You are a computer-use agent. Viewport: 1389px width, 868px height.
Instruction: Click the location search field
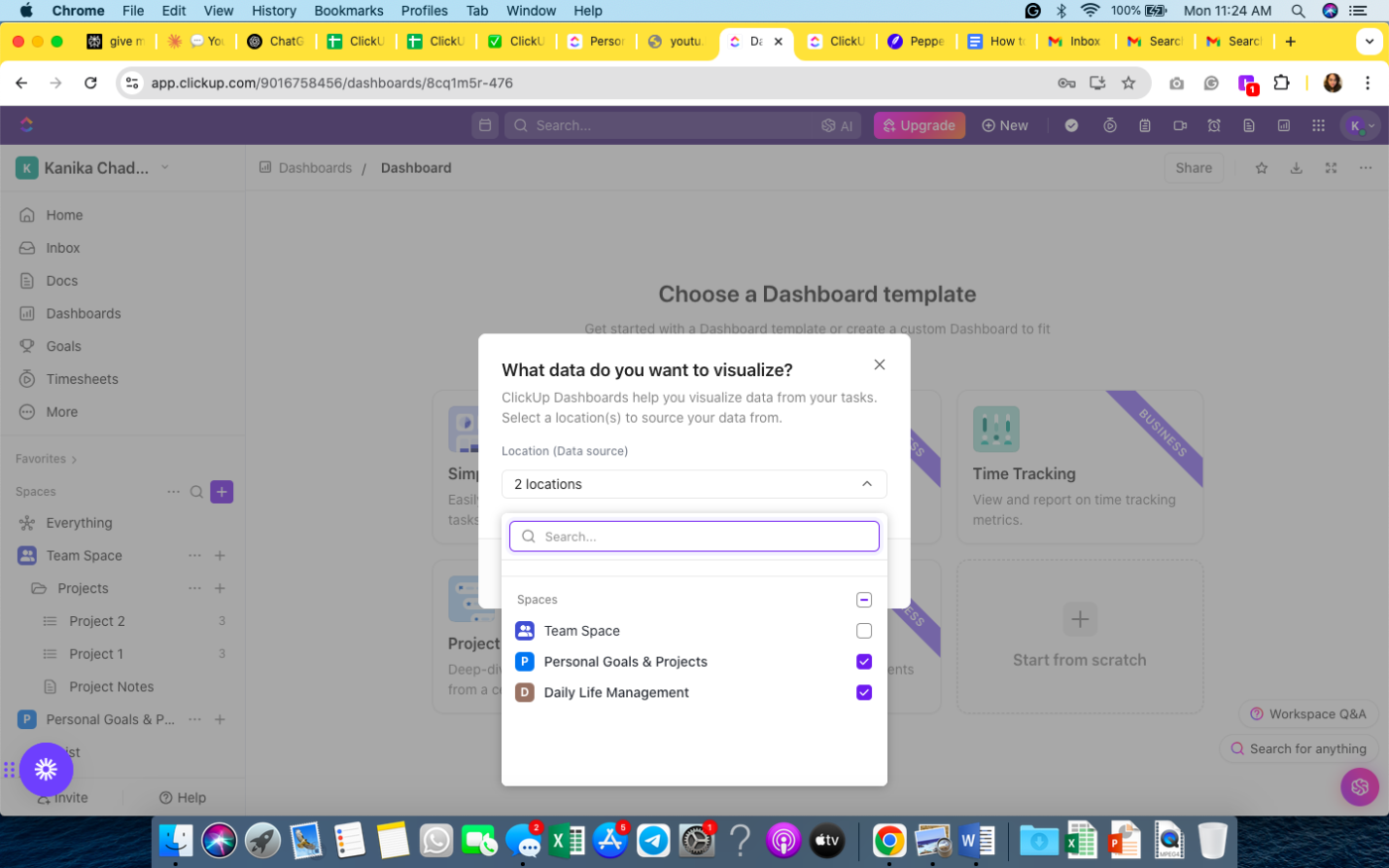694,537
